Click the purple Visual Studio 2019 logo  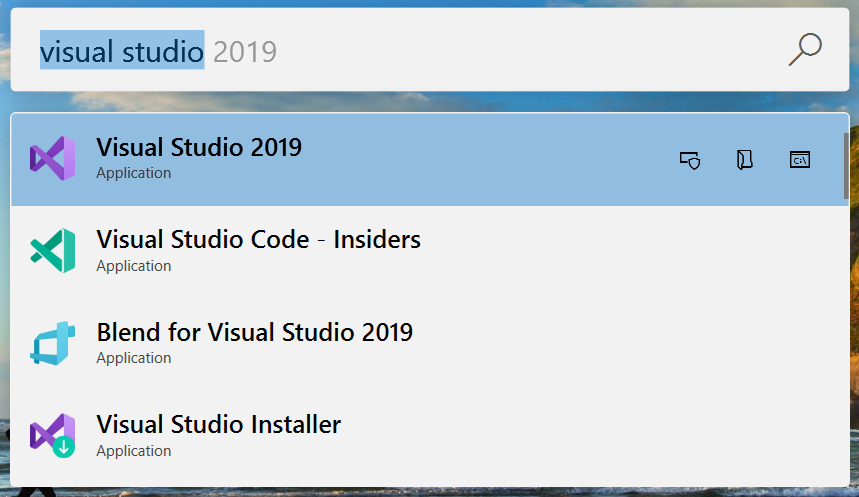point(53,159)
